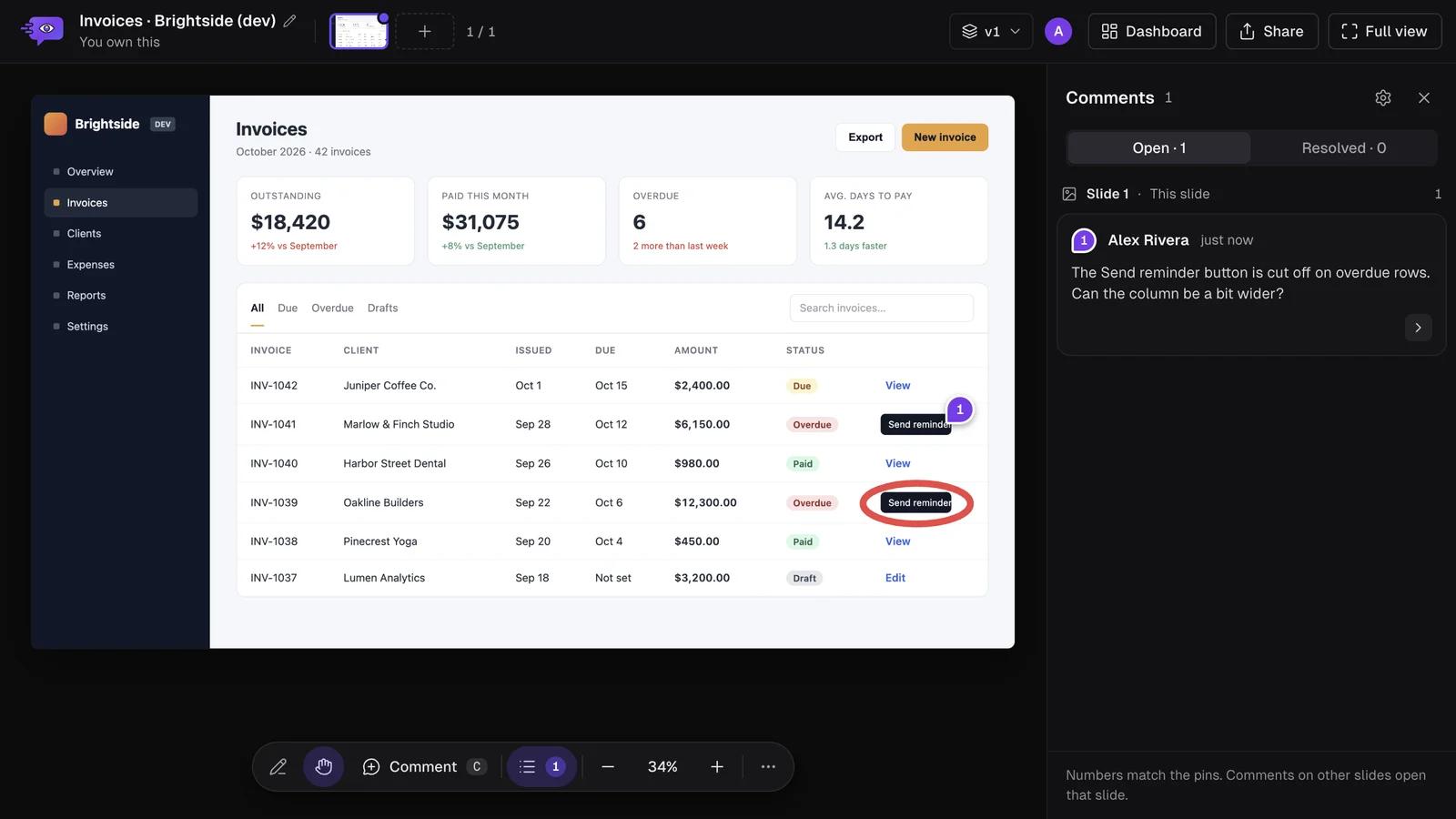Click the Share button
The height and width of the screenshot is (819, 1456).
[x=1271, y=31]
